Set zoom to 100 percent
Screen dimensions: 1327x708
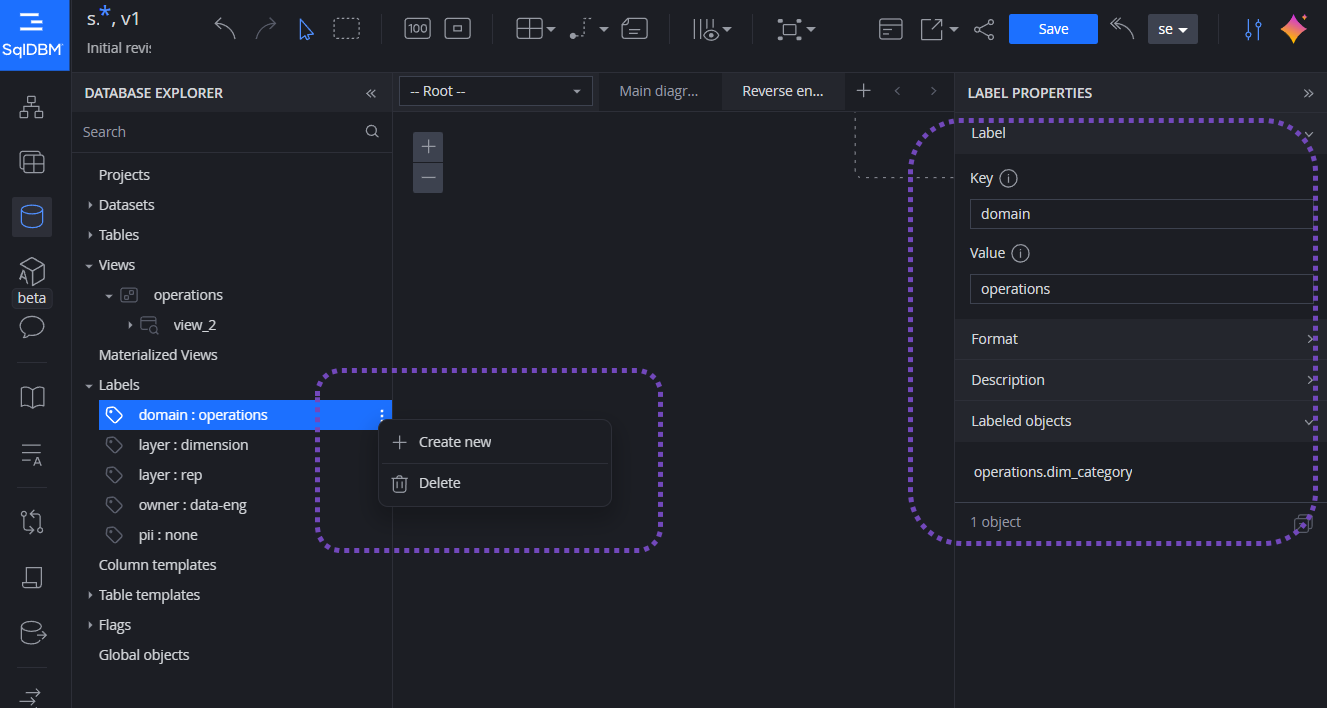pyautogui.click(x=418, y=29)
